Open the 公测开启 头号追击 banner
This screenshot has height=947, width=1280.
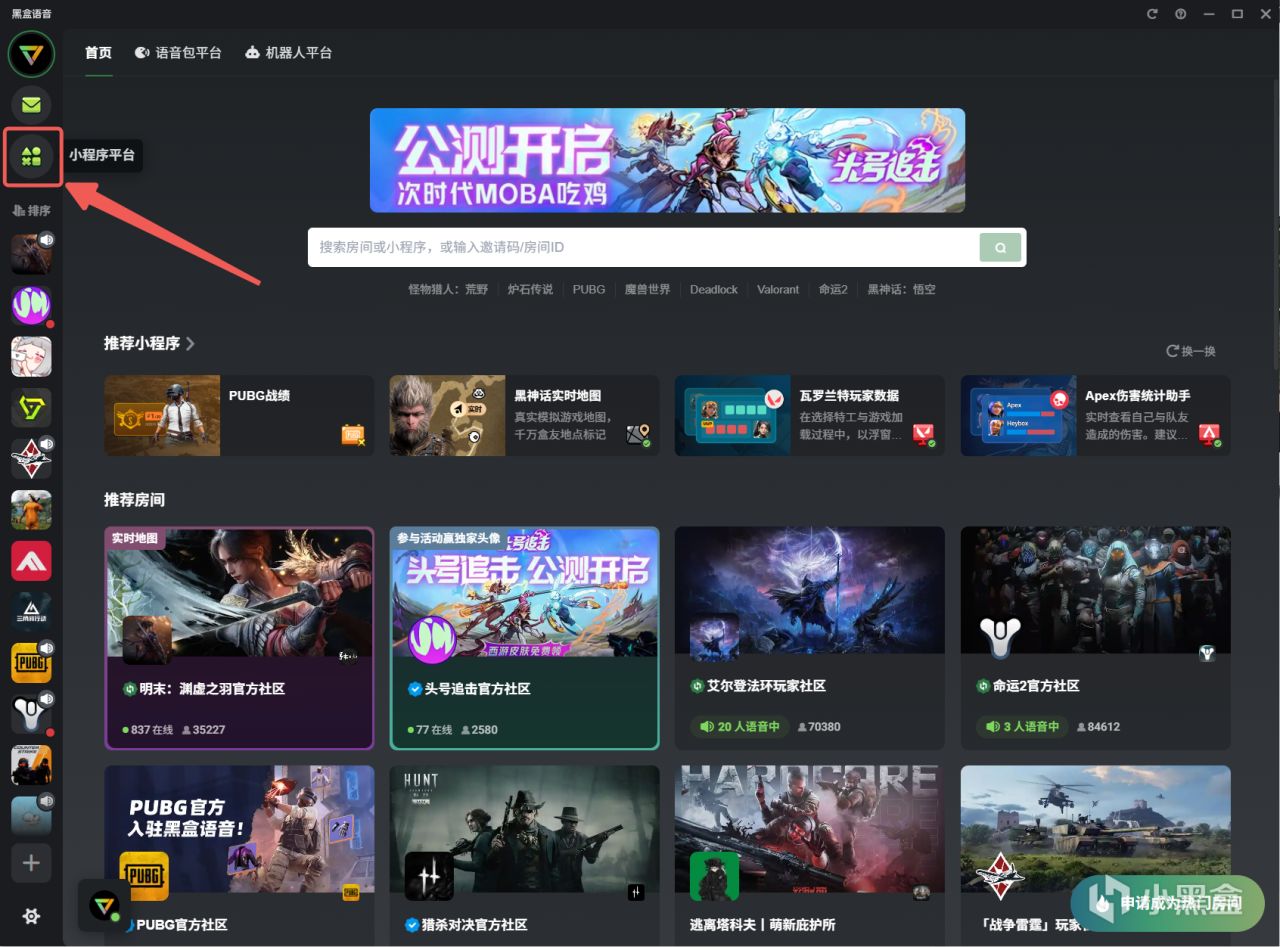pyautogui.click(x=667, y=160)
